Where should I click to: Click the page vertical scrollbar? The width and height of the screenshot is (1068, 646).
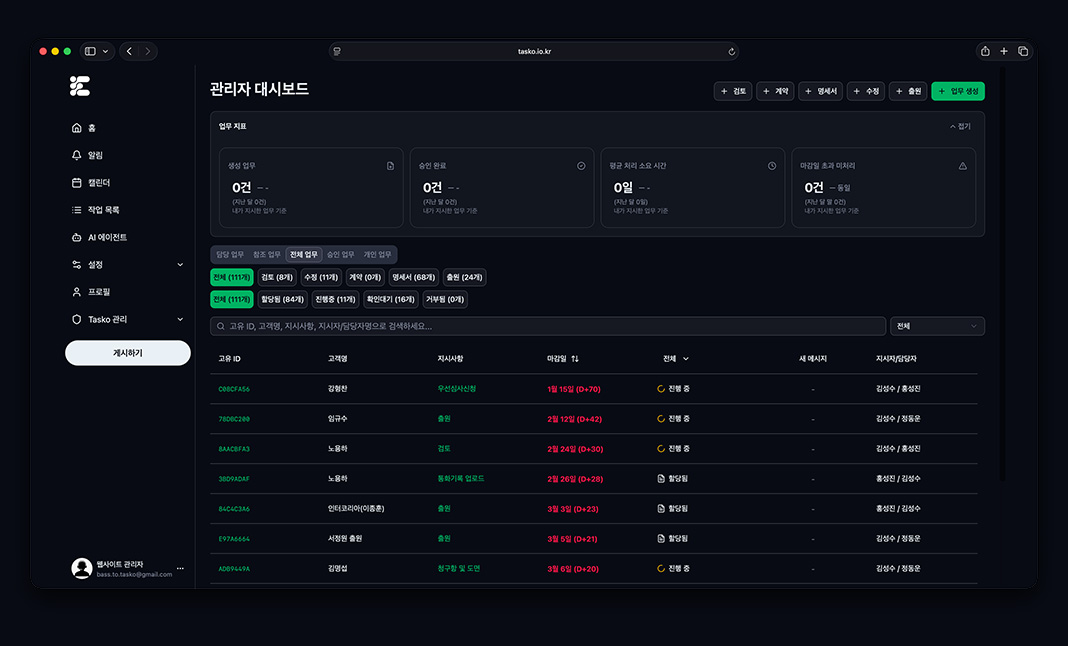[x=1003, y=273]
